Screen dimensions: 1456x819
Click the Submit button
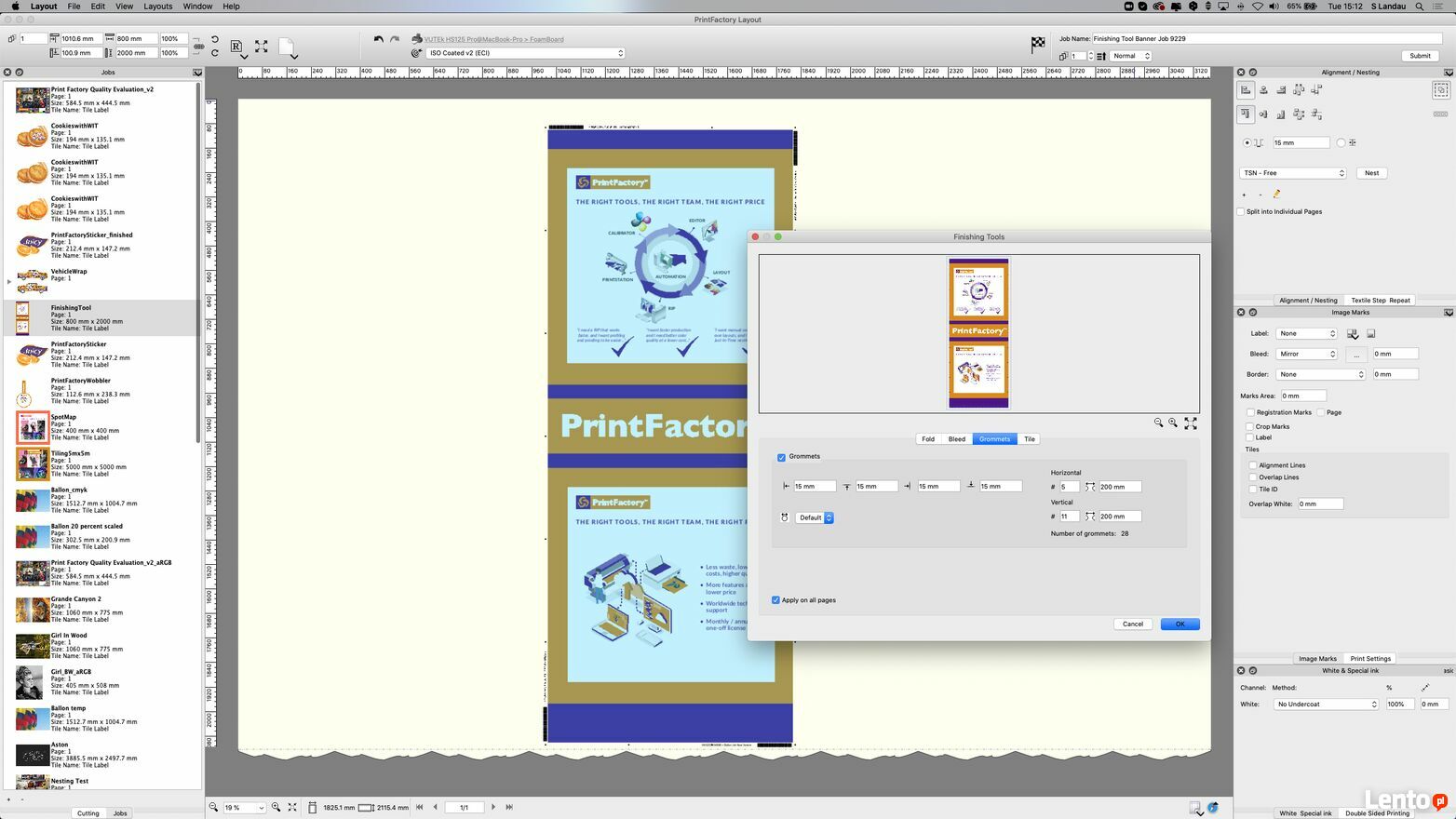coord(1420,56)
